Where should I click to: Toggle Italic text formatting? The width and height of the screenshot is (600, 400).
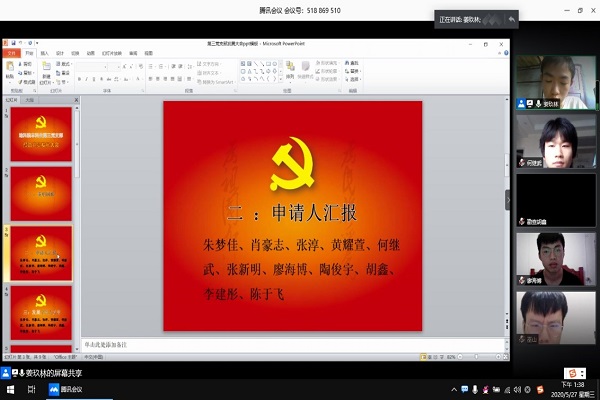coord(87,79)
